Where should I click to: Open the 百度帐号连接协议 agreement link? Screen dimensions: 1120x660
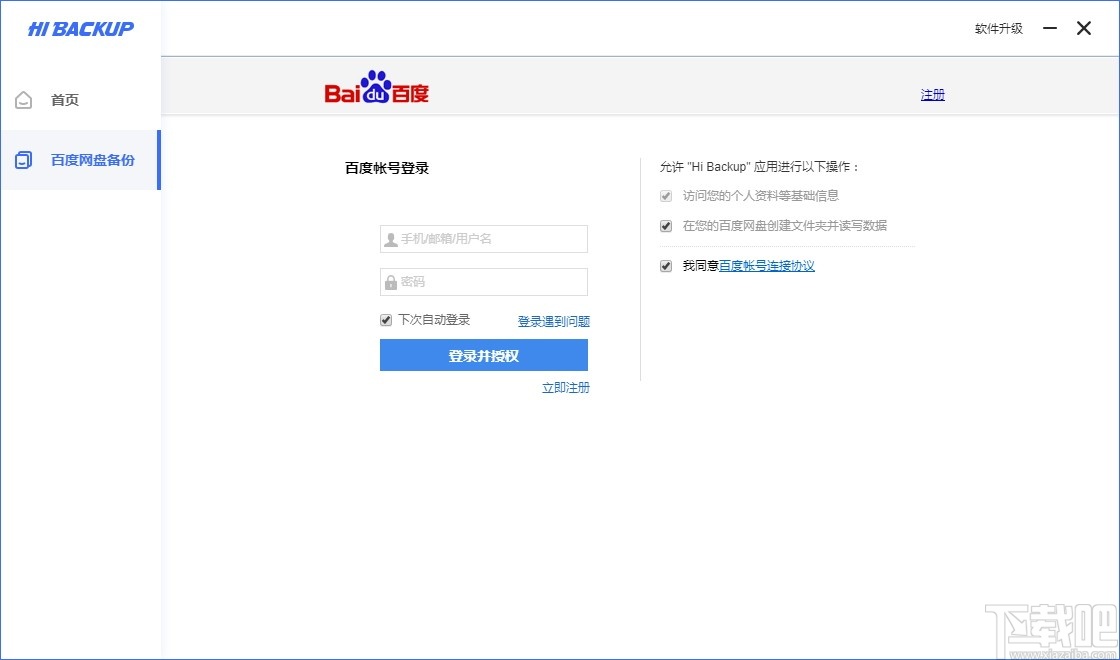coord(766,265)
